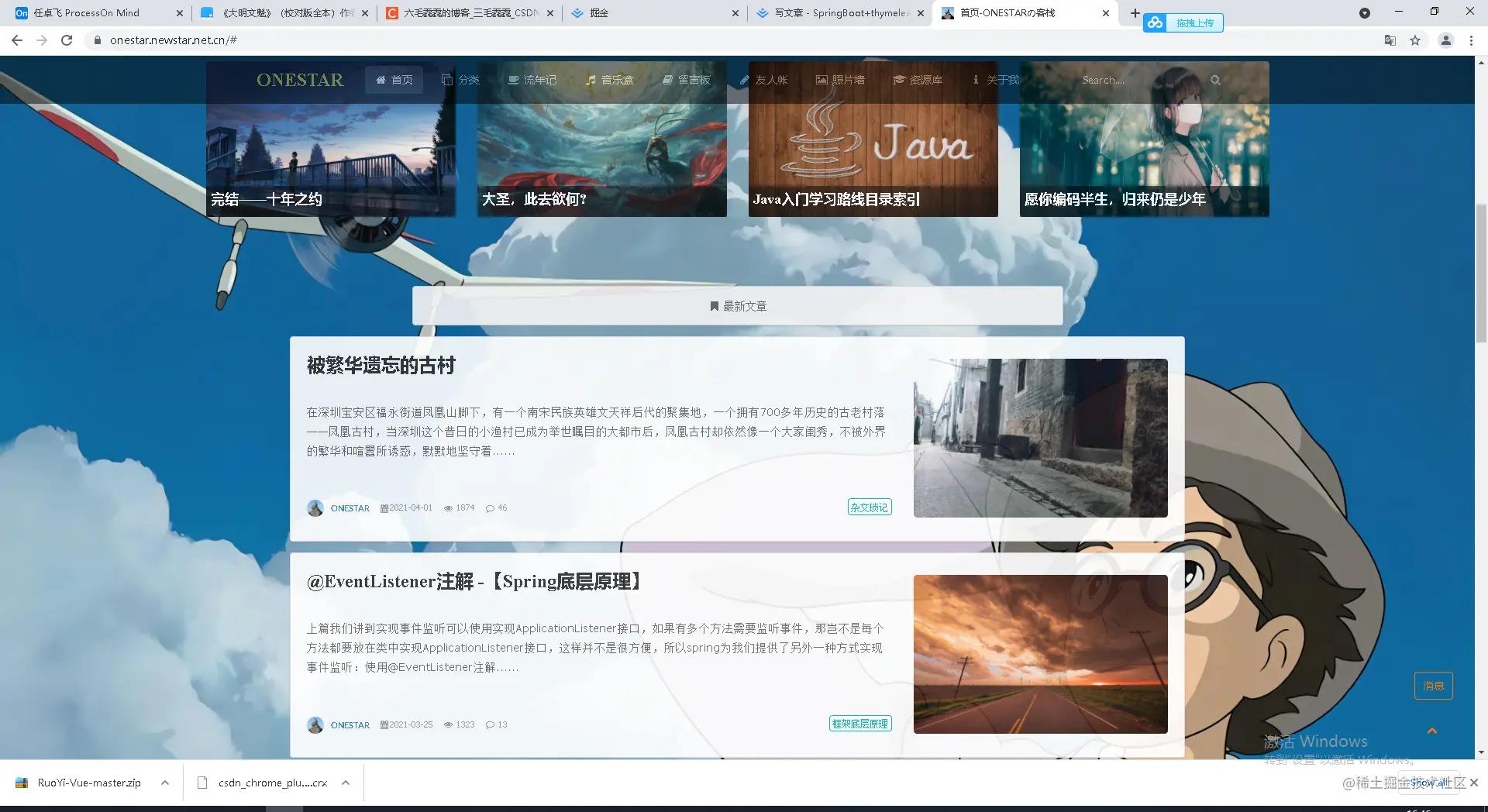Bookmark this page with the star icon
Viewport: 1488px width, 812px height.
1415,40
